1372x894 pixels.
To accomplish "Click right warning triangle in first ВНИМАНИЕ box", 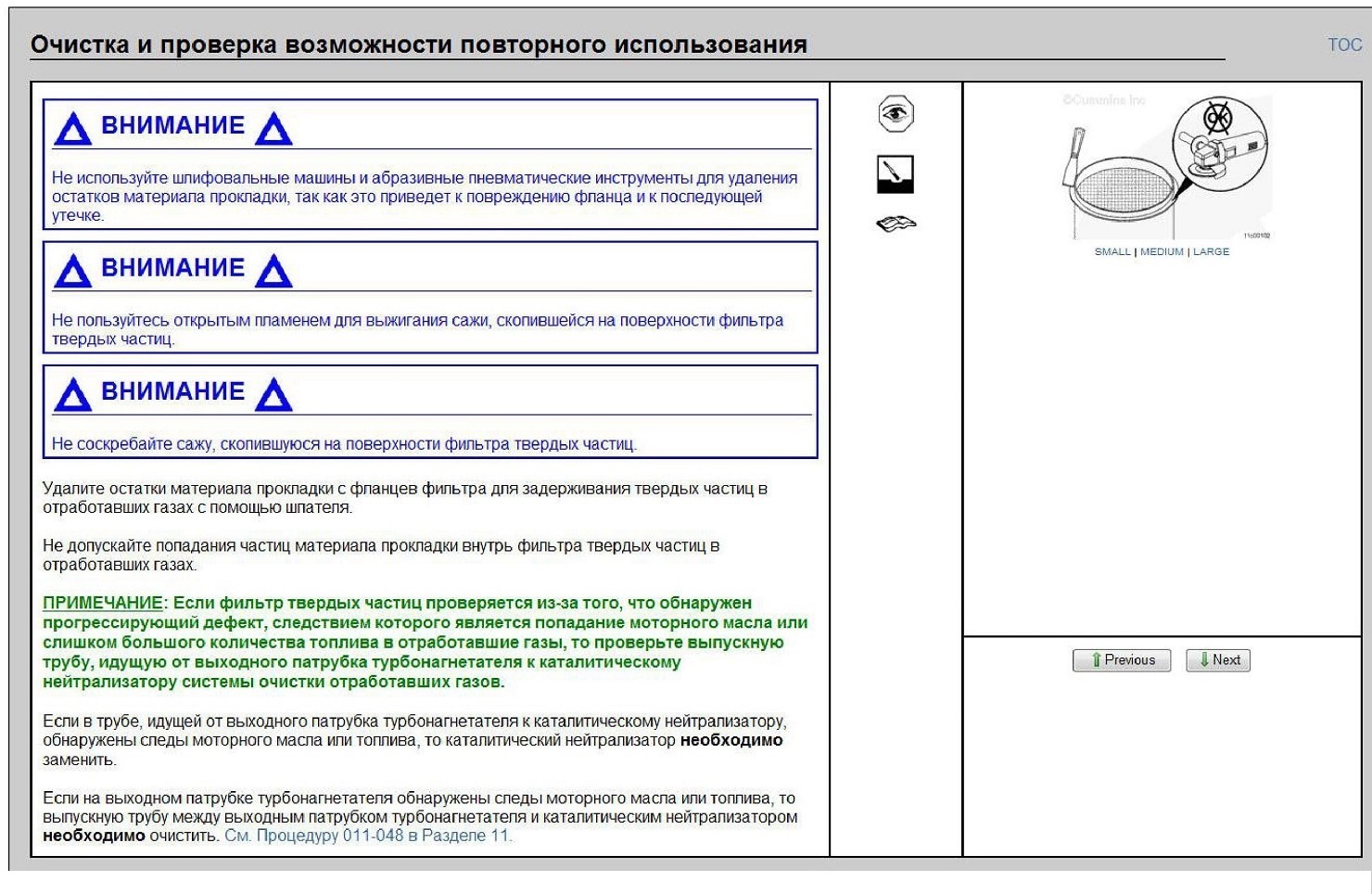I will click(273, 129).
